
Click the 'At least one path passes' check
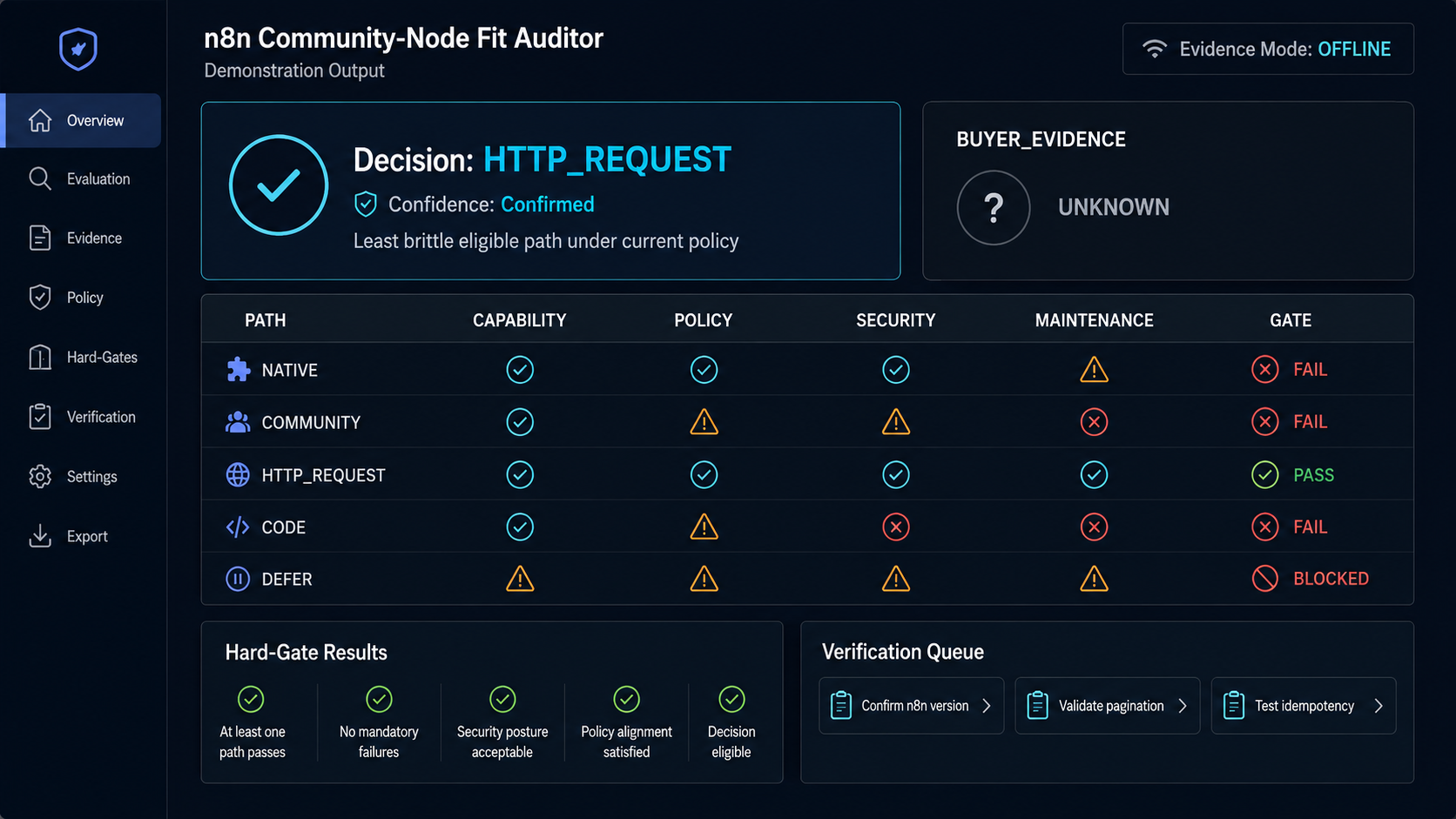click(251, 699)
